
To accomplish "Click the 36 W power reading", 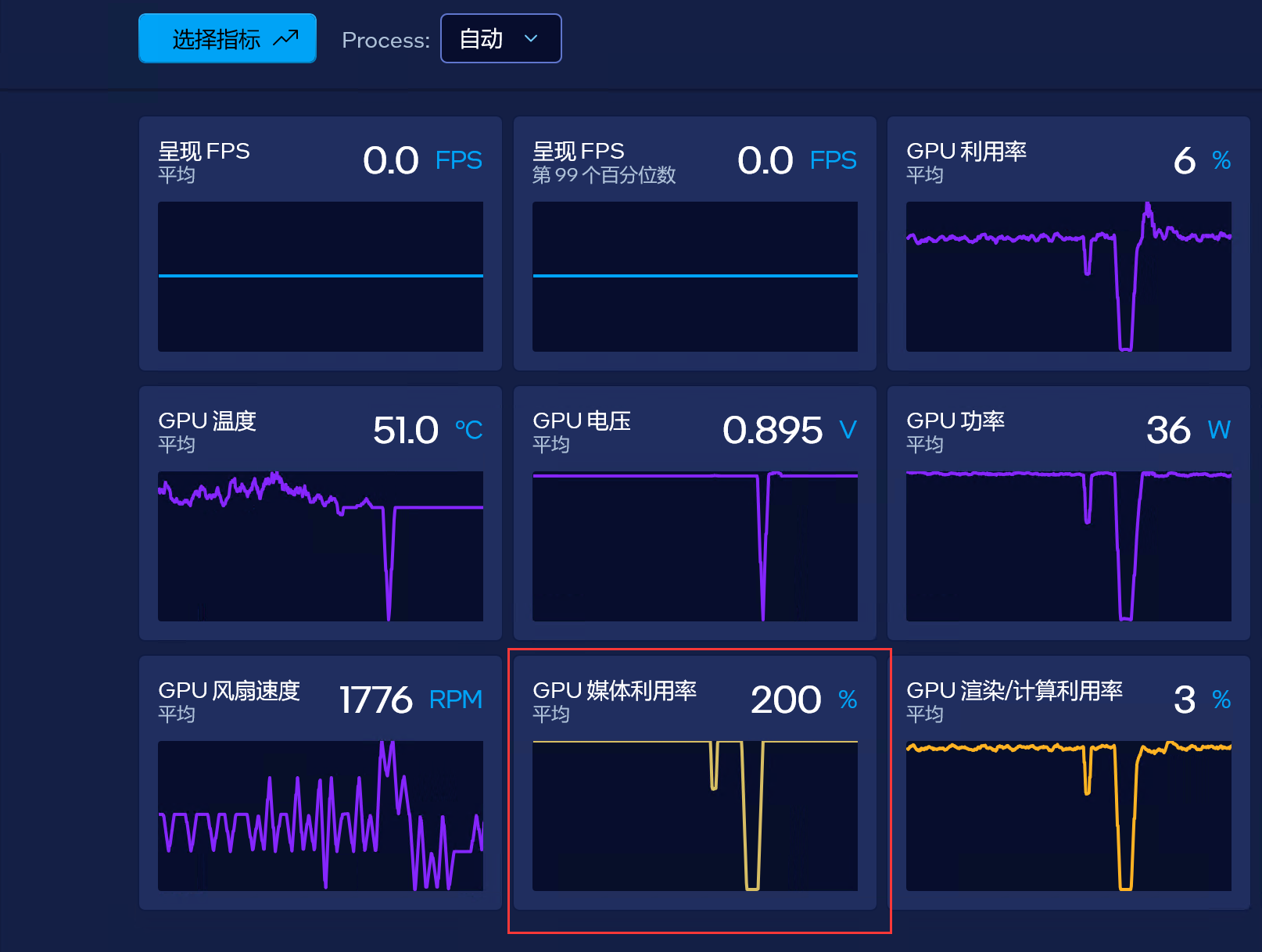I will (x=1189, y=430).
